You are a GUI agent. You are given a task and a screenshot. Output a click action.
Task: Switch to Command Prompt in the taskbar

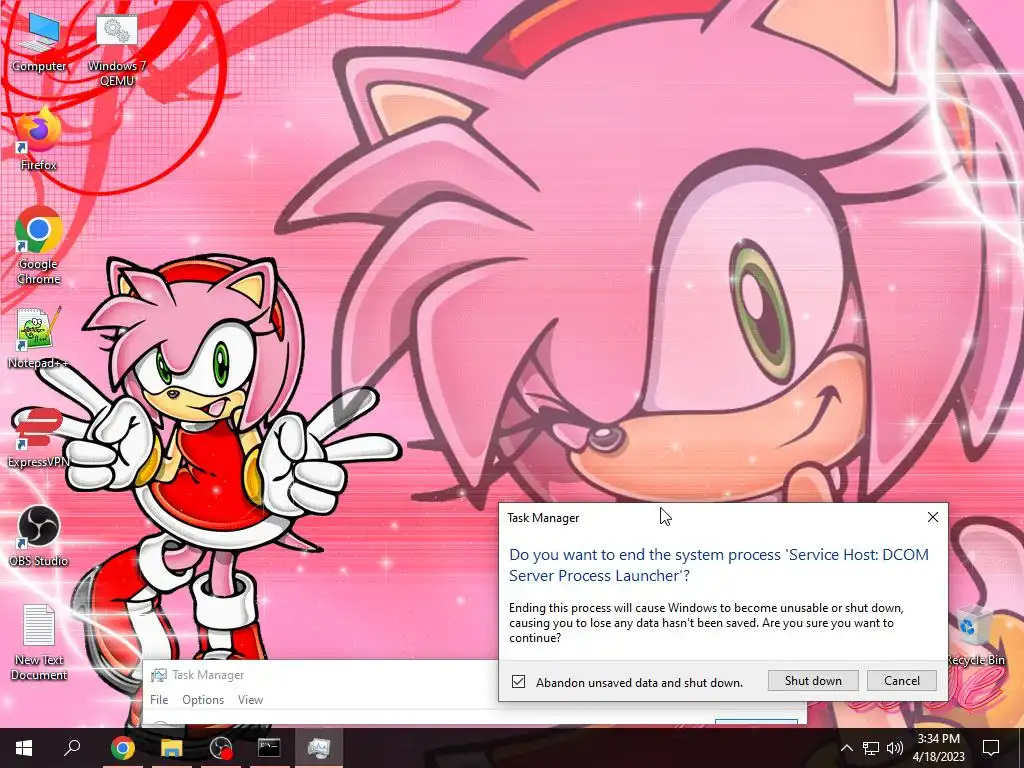click(269, 748)
